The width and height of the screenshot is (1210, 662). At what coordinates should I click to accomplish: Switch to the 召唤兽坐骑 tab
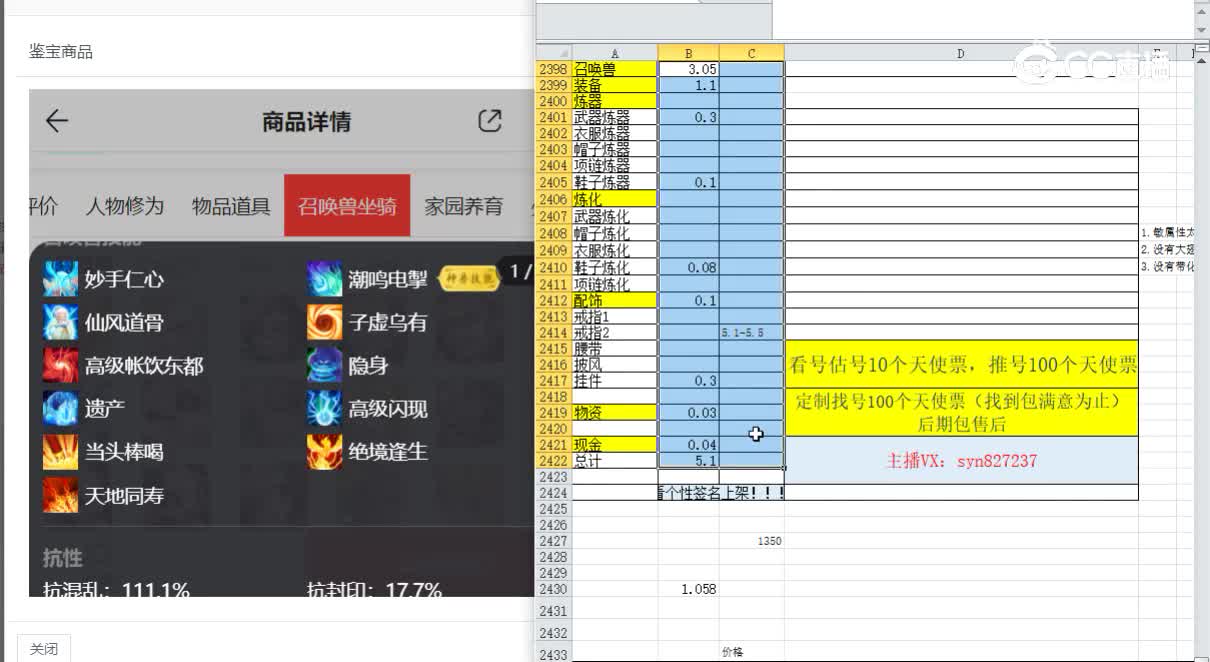(347, 206)
